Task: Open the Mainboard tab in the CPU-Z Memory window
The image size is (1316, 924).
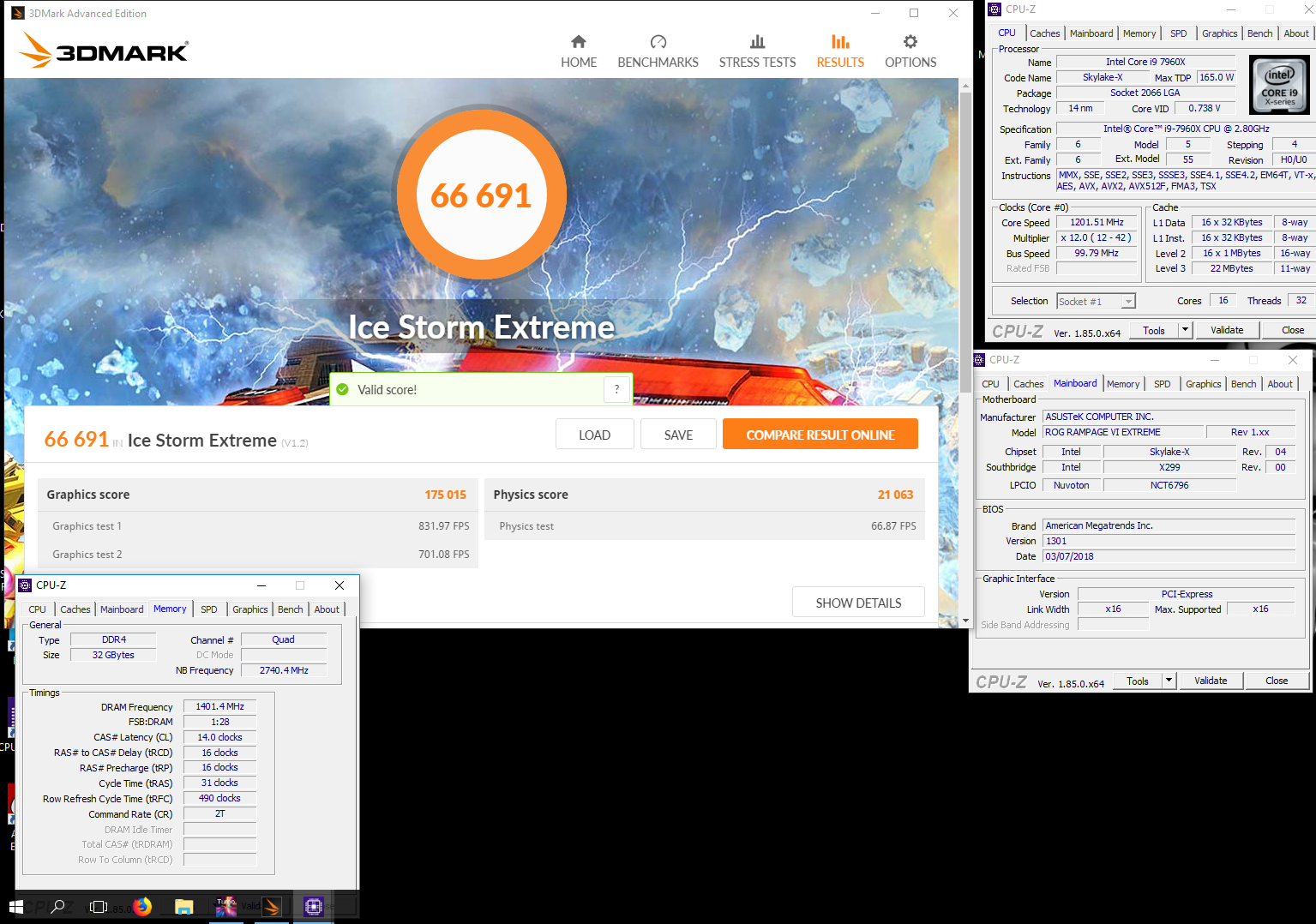Action: [x=122, y=609]
